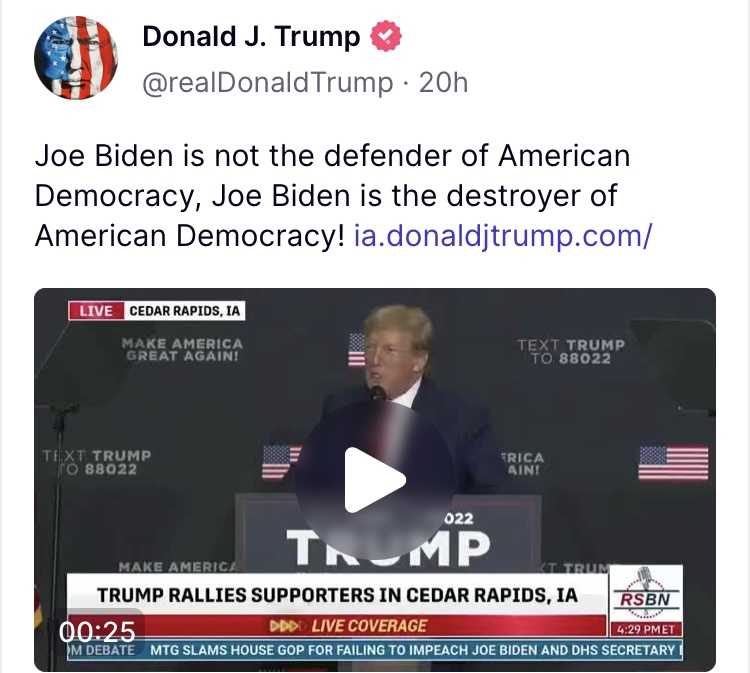Play the embedded rally video
The width and height of the screenshot is (750, 673).
pyautogui.click(x=375, y=480)
